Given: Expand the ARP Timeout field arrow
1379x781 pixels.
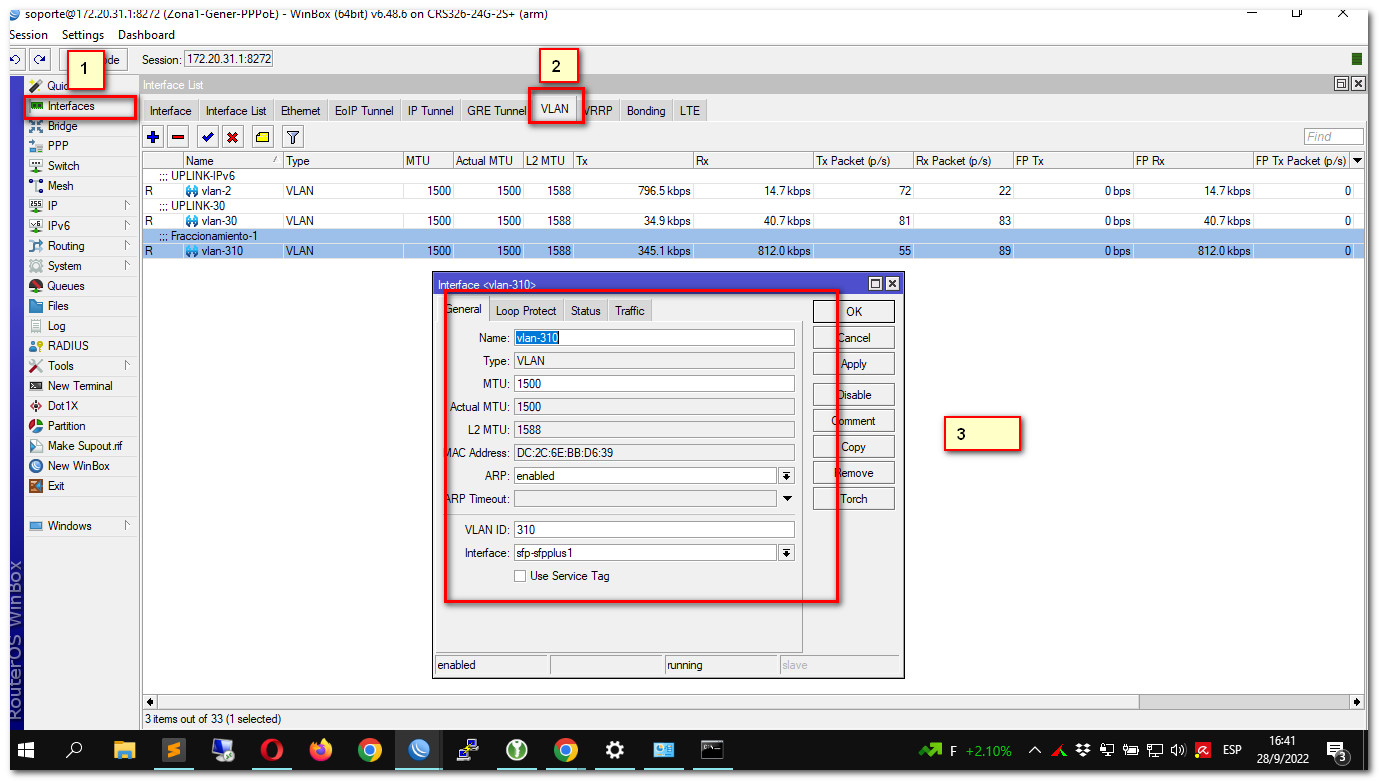Looking at the screenshot, I should pos(787,499).
